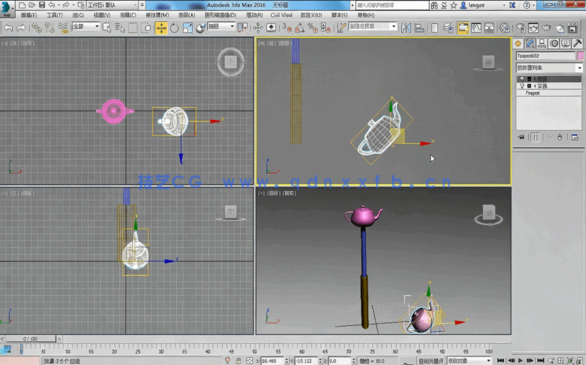
Task: Open the 工具(T) menu
Action: (55, 15)
